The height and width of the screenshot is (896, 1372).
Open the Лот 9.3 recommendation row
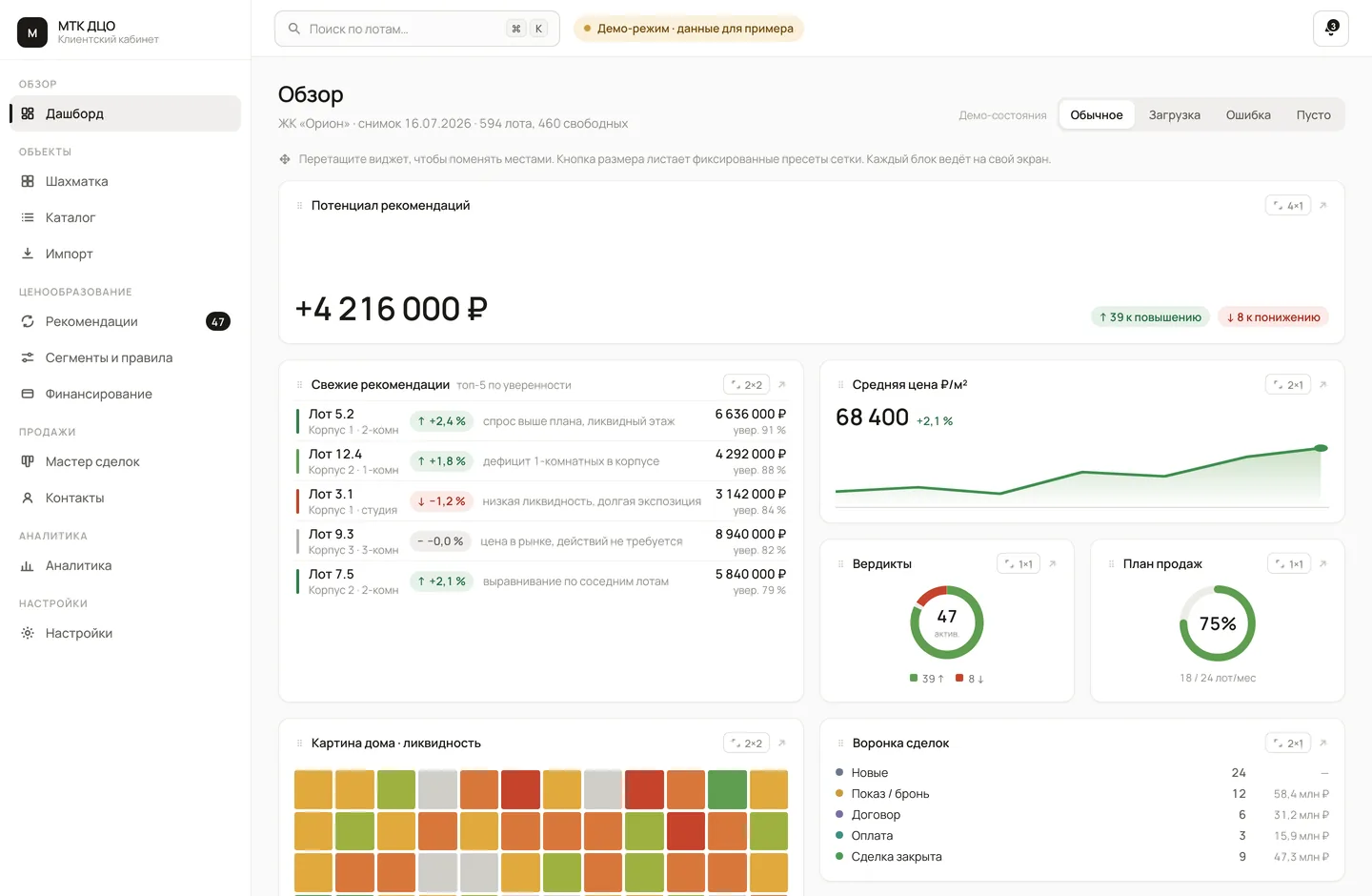[541, 541]
